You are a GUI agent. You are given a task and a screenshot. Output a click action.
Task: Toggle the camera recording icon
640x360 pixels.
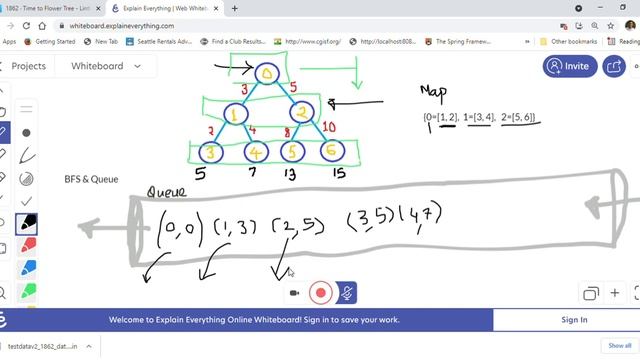[294, 293]
